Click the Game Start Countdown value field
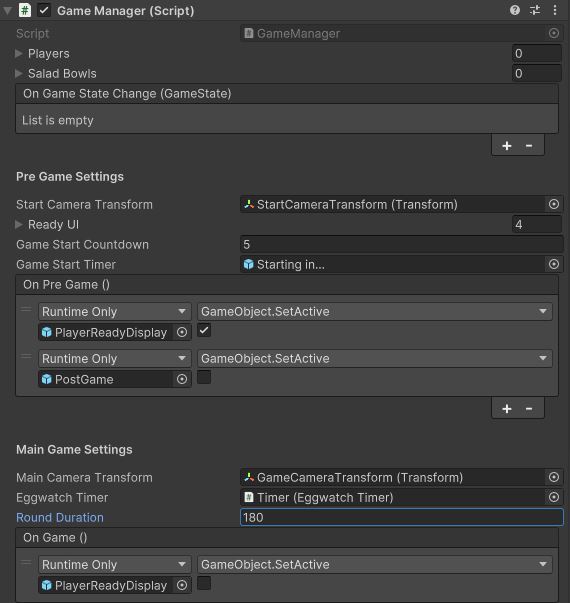This screenshot has height=603, width=570. coord(402,245)
